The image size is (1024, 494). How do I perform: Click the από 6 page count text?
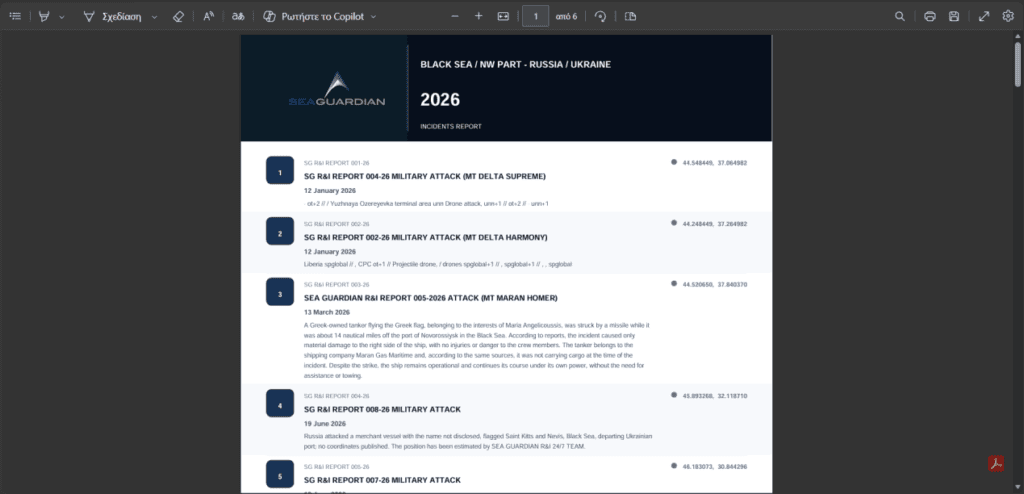coord(566,17)
